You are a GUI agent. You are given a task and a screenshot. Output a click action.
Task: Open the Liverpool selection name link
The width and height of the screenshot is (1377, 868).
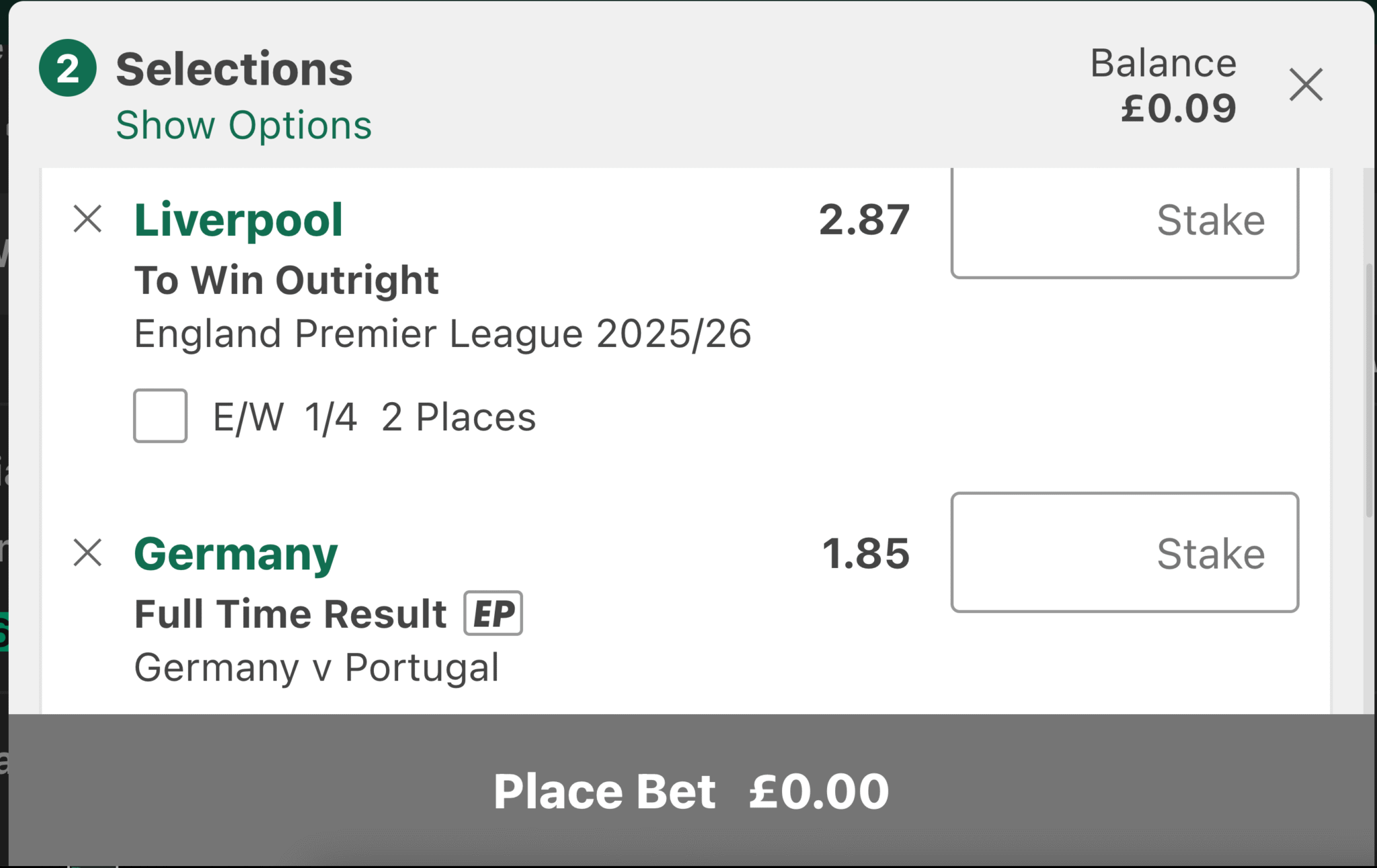point(239,220)
